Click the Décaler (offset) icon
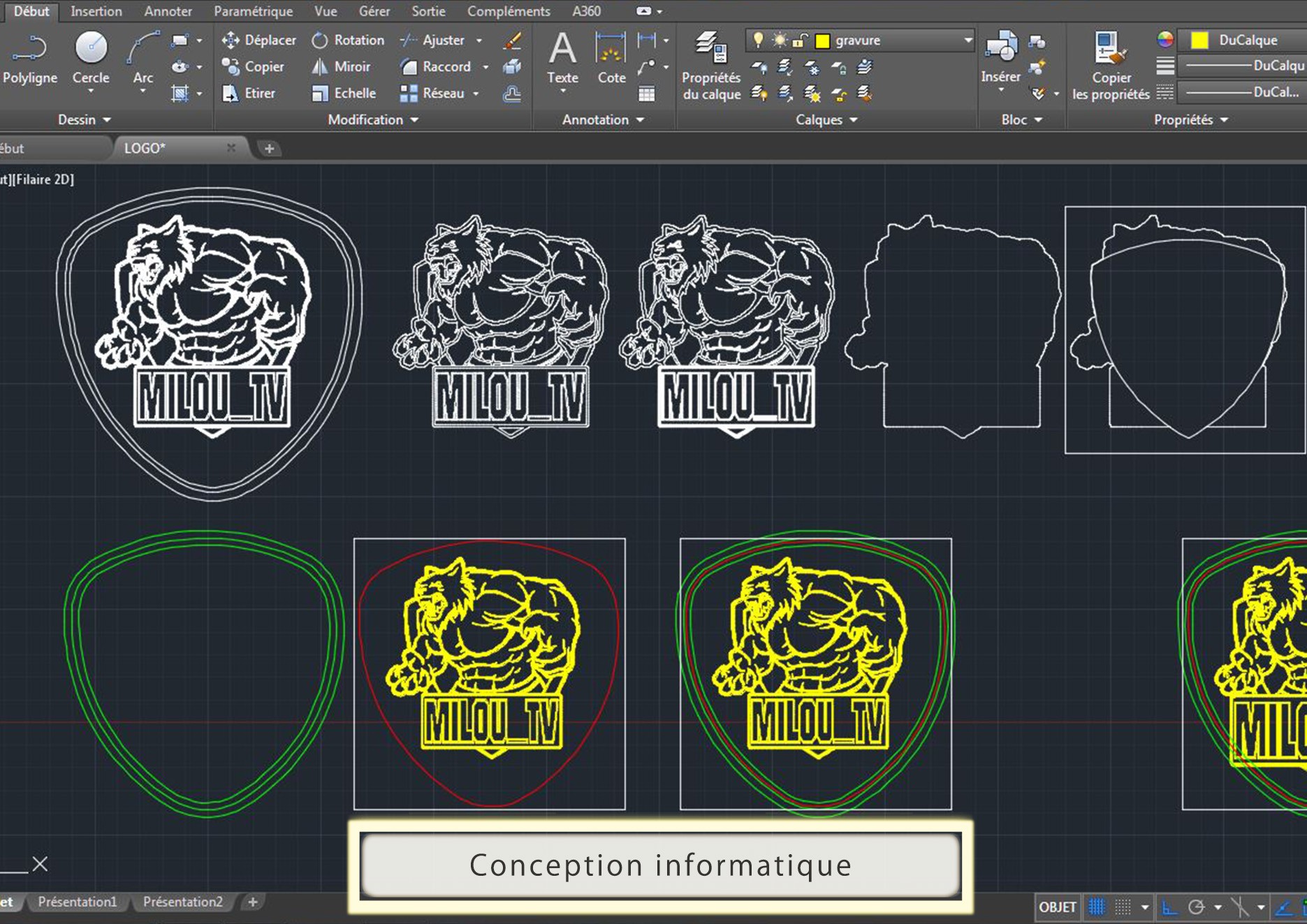The image size is (1307, 924). [512, 93]
